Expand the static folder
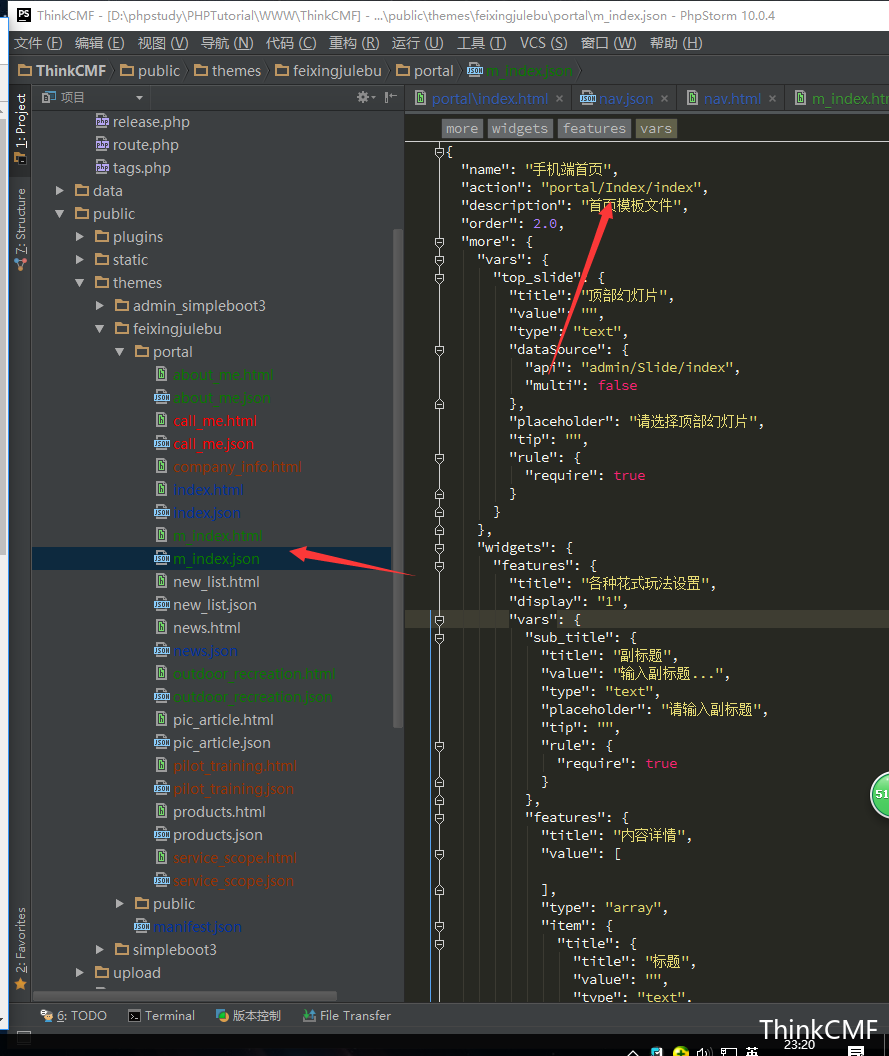 (x=80, y=259)
